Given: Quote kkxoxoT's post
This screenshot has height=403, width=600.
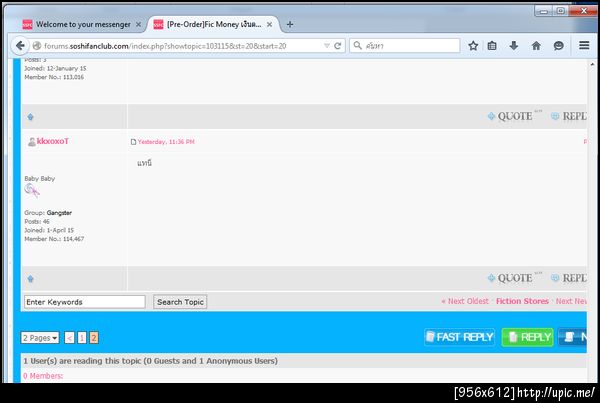Looking at the screenshot, I should (515, 278).
